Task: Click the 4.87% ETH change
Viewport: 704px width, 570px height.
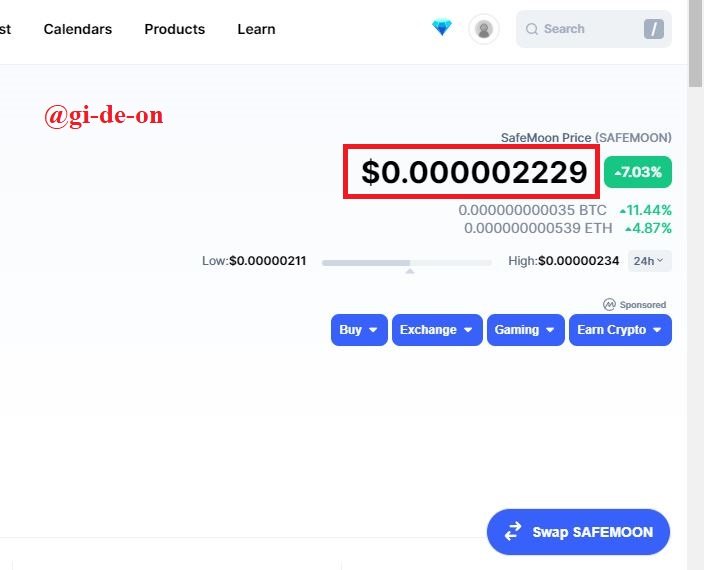Action: pyautogui.click(x=648, y=228)
